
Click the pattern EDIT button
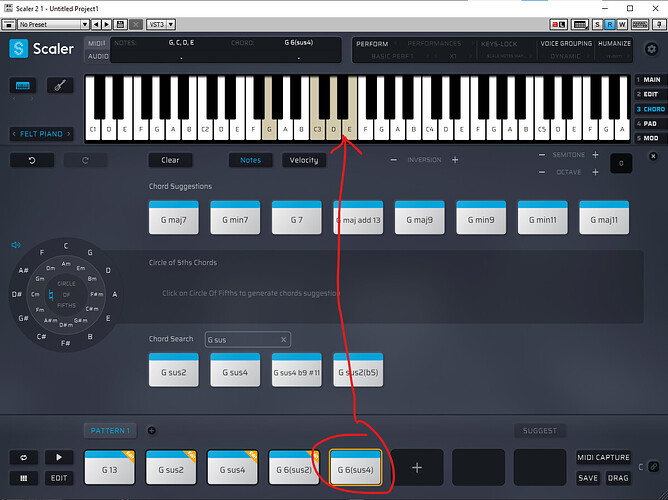[x=59, y=478]
